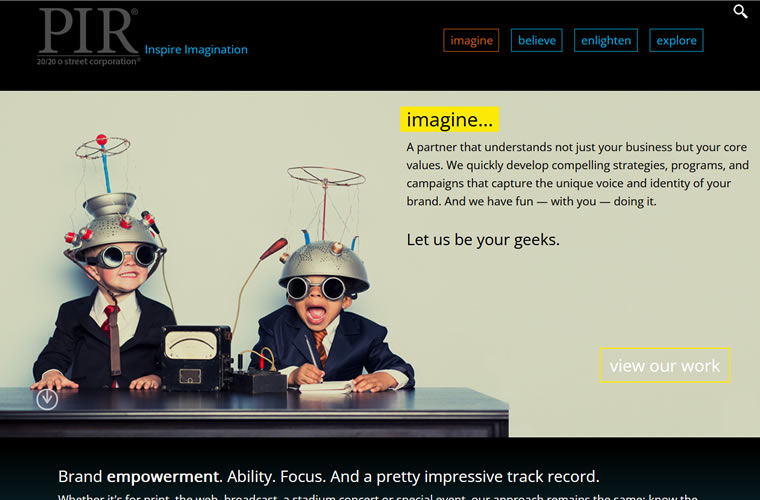Click the Let us be your geeks text
The height and width of the screenshot is (500, 760).
coord(483,239)
